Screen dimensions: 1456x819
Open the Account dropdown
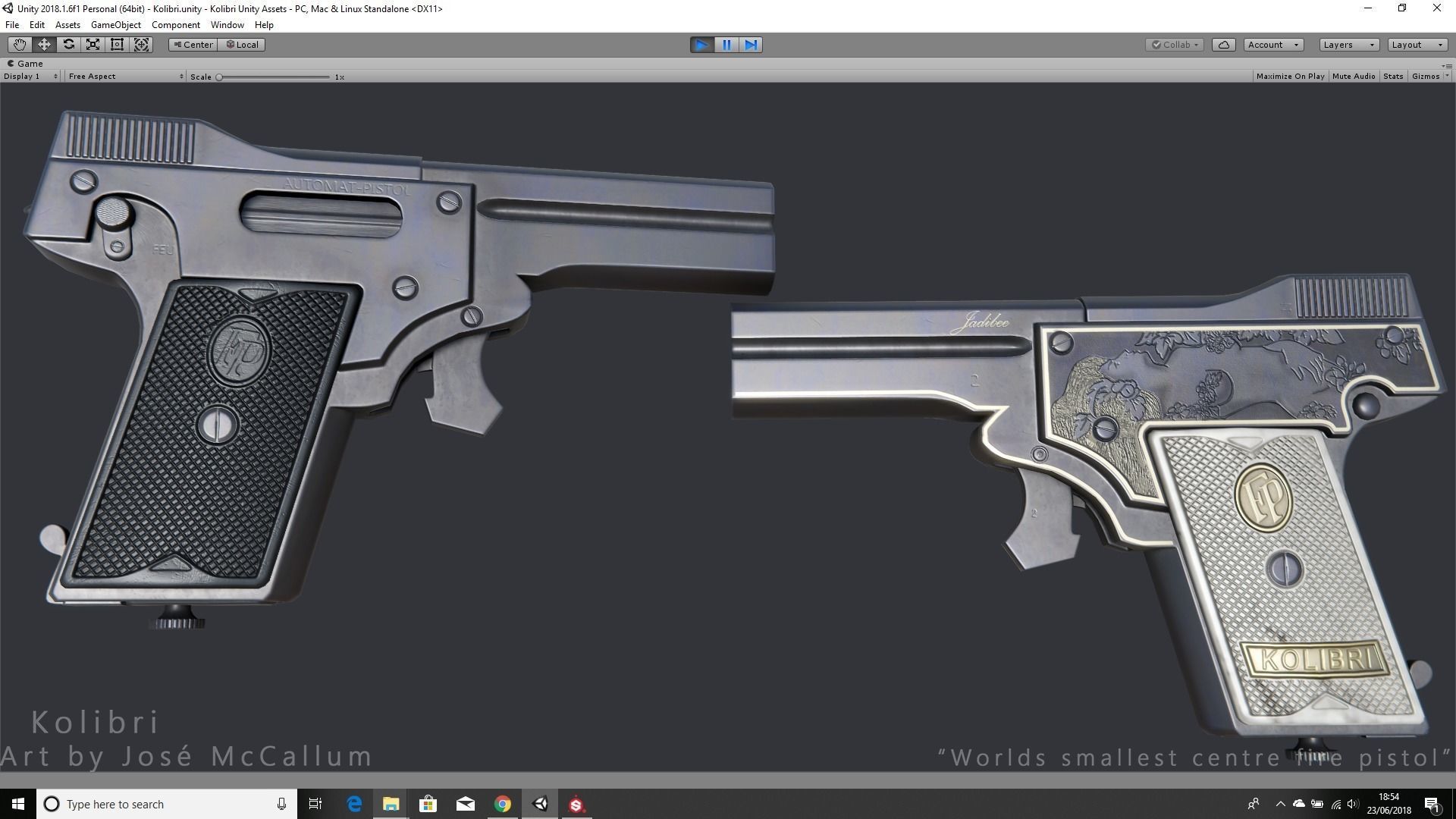1273,45
